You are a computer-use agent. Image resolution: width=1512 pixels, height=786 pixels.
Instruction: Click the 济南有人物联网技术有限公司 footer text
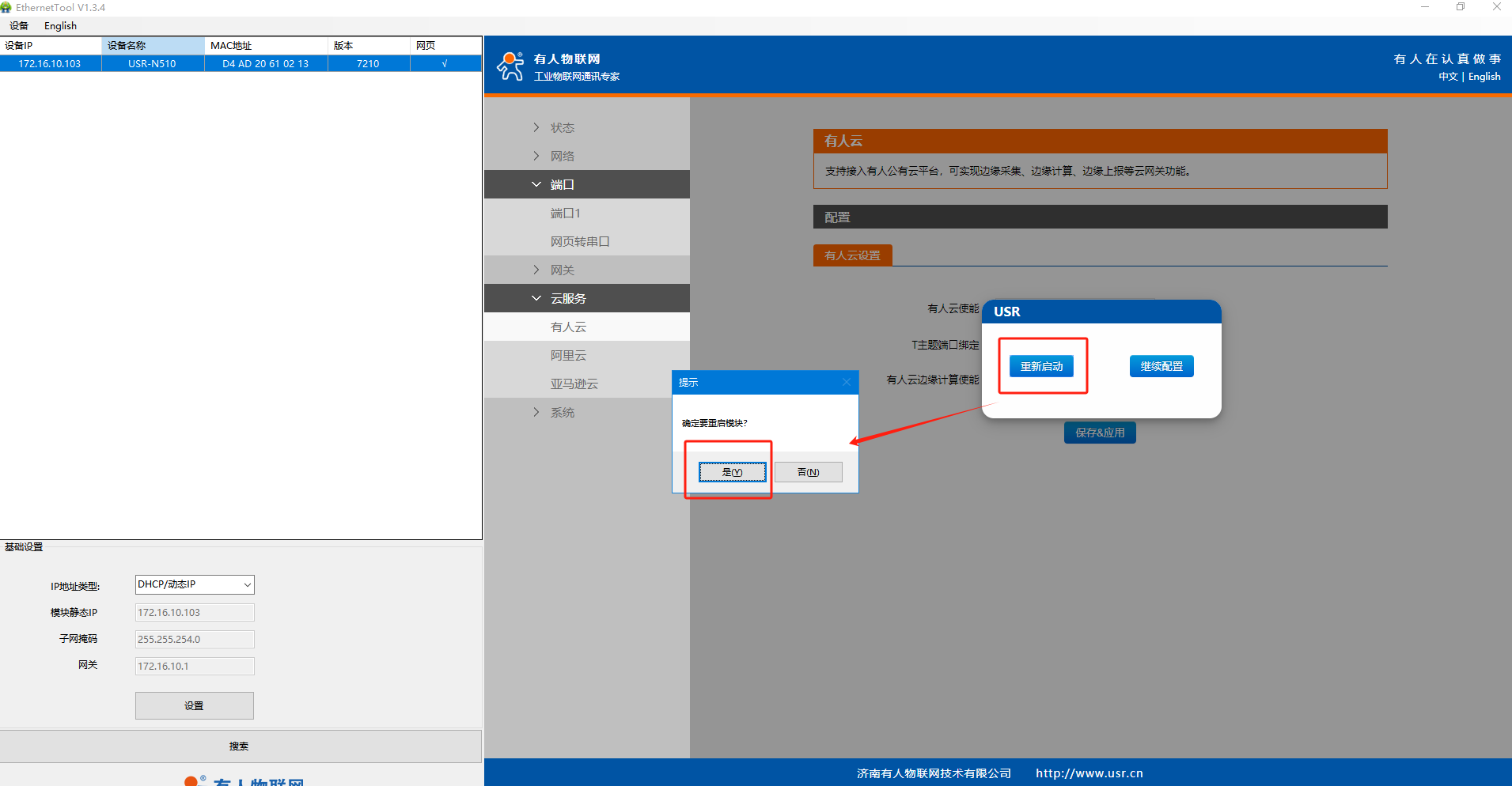[x=934, y=773]
